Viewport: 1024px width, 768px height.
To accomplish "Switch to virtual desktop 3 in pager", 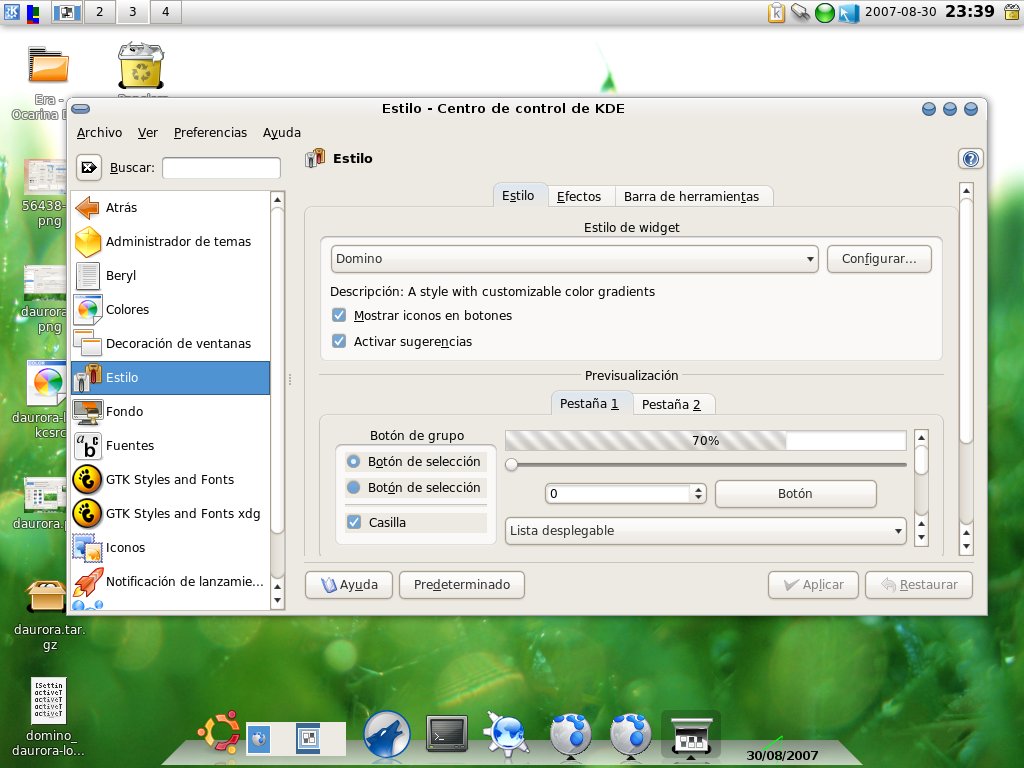I will click(133, 12).
